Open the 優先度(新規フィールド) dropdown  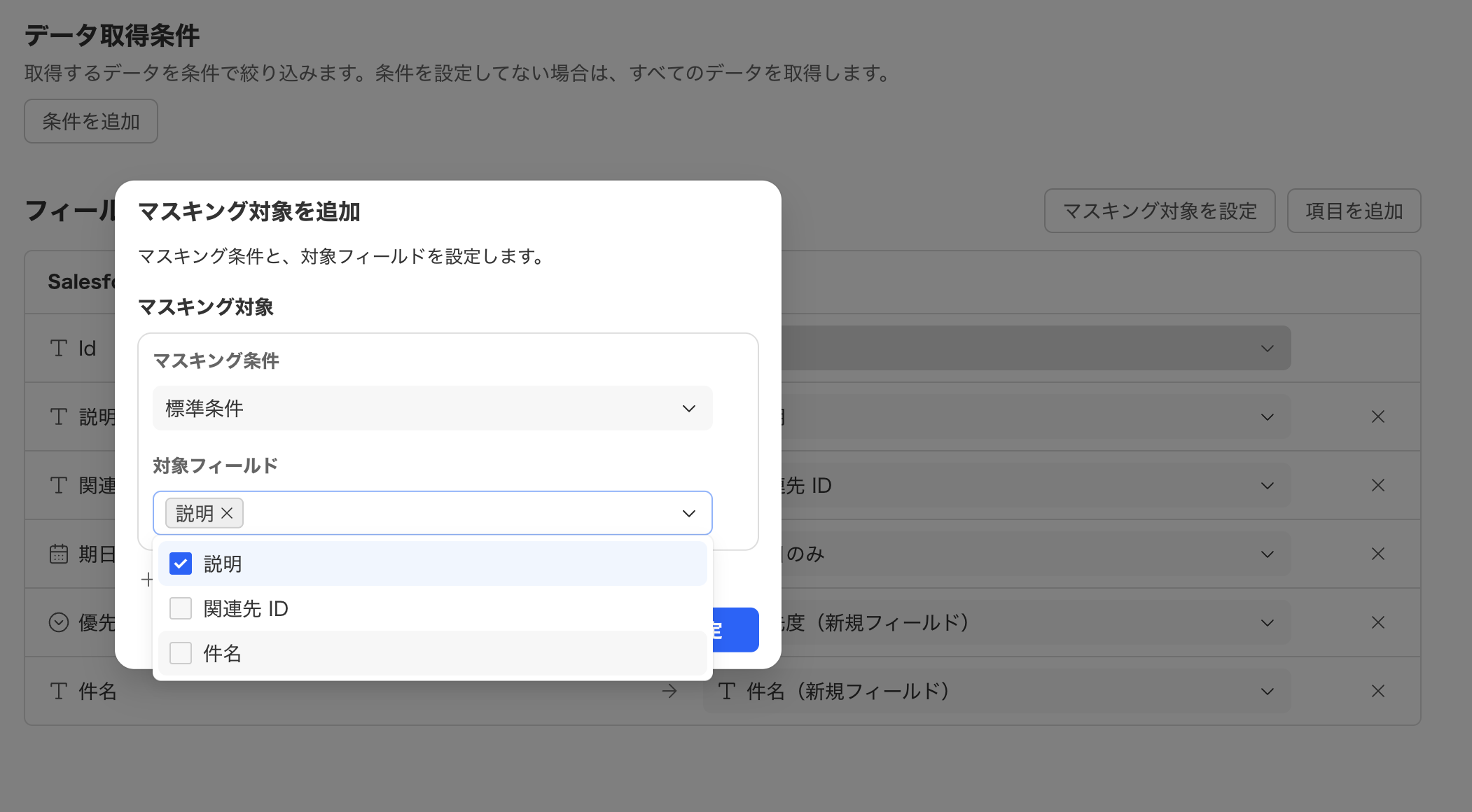tap(1266, 622)
